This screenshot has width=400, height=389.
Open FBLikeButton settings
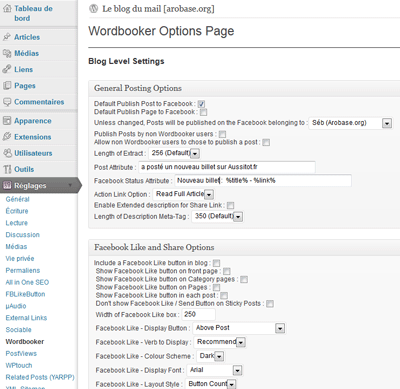(25, 294)
